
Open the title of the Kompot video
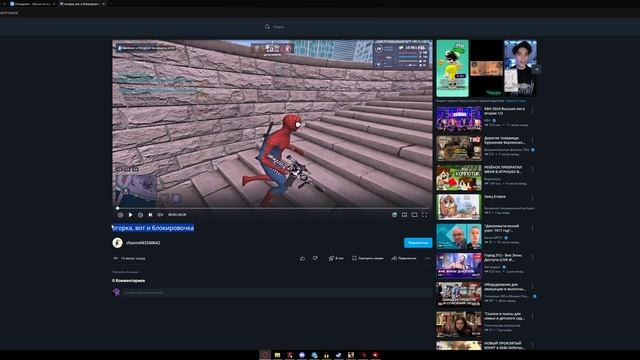(503, 169)
